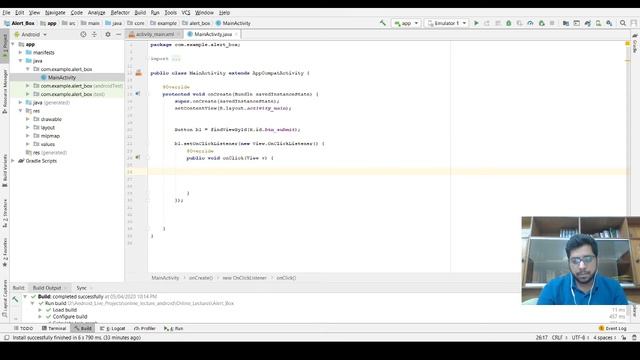Viewport: 640px width, 360px height.
Task: Open Project panel settings gear
Action: point(108,35)
